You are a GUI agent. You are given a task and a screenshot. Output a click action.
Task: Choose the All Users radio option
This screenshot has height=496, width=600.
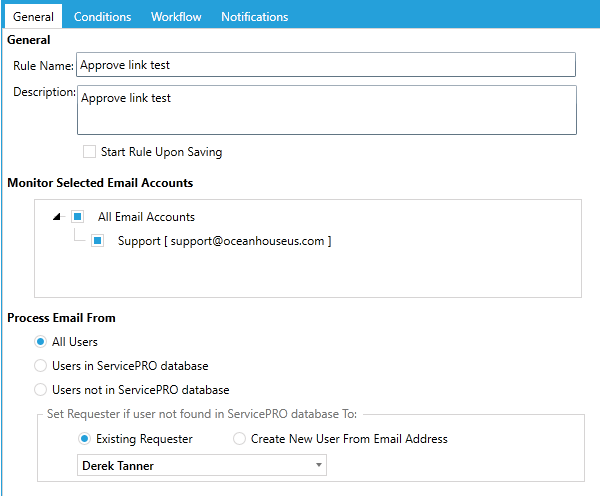point(41,342)
